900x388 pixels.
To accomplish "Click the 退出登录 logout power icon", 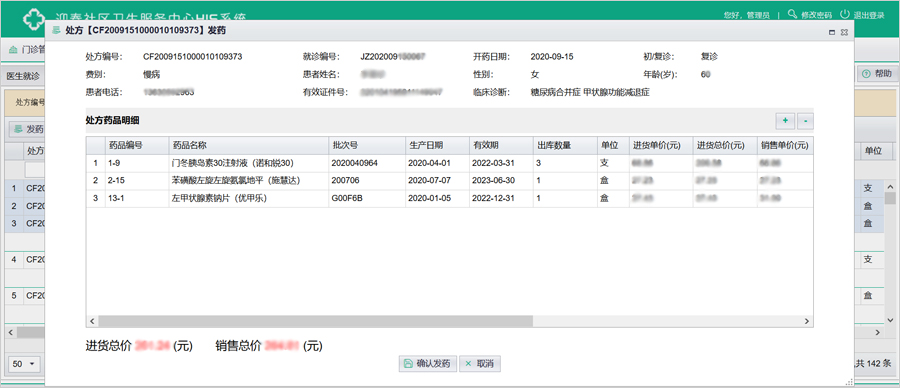I will coord(845,14).
